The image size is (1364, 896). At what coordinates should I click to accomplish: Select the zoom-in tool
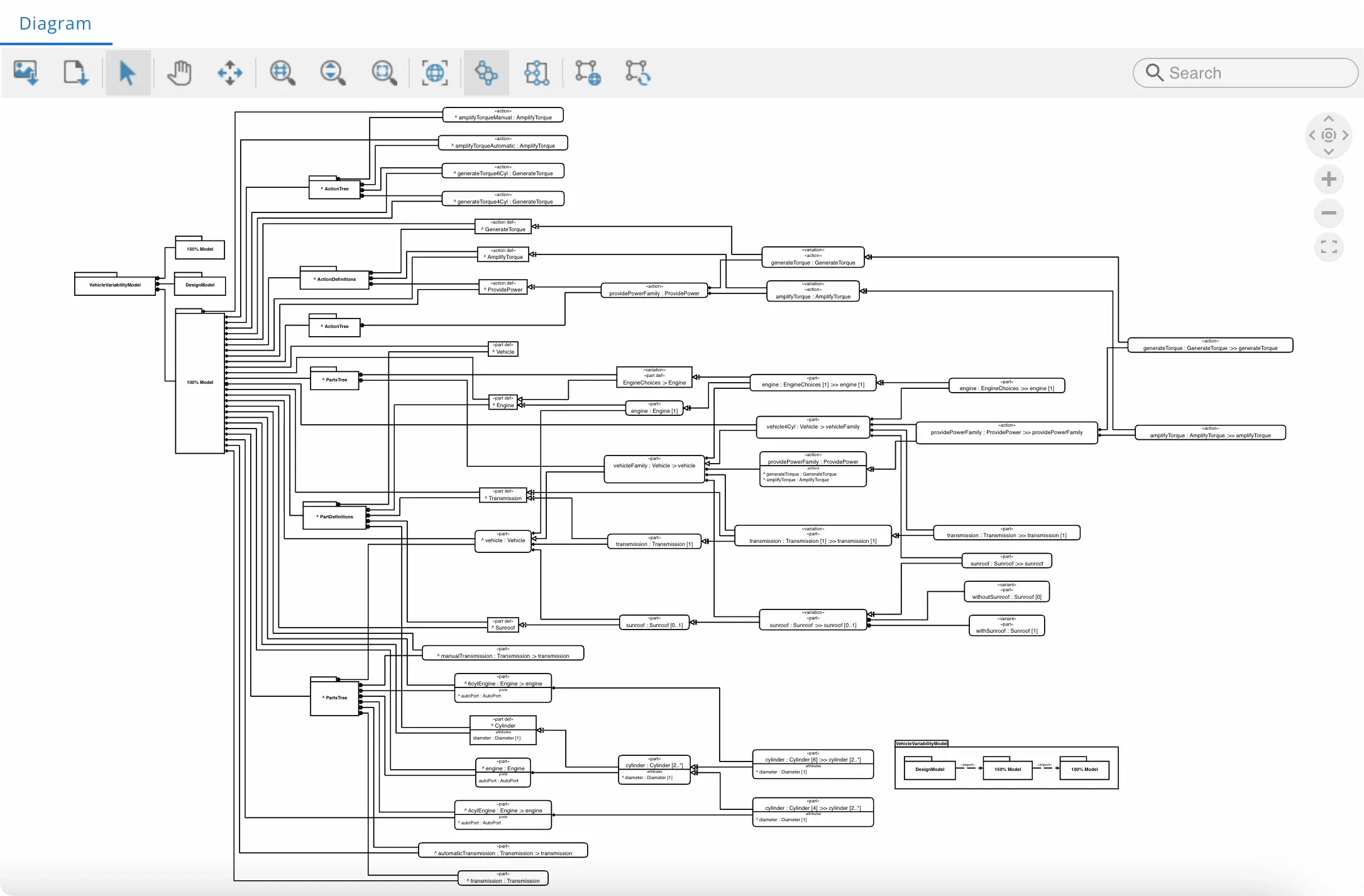tap(281, 73)
